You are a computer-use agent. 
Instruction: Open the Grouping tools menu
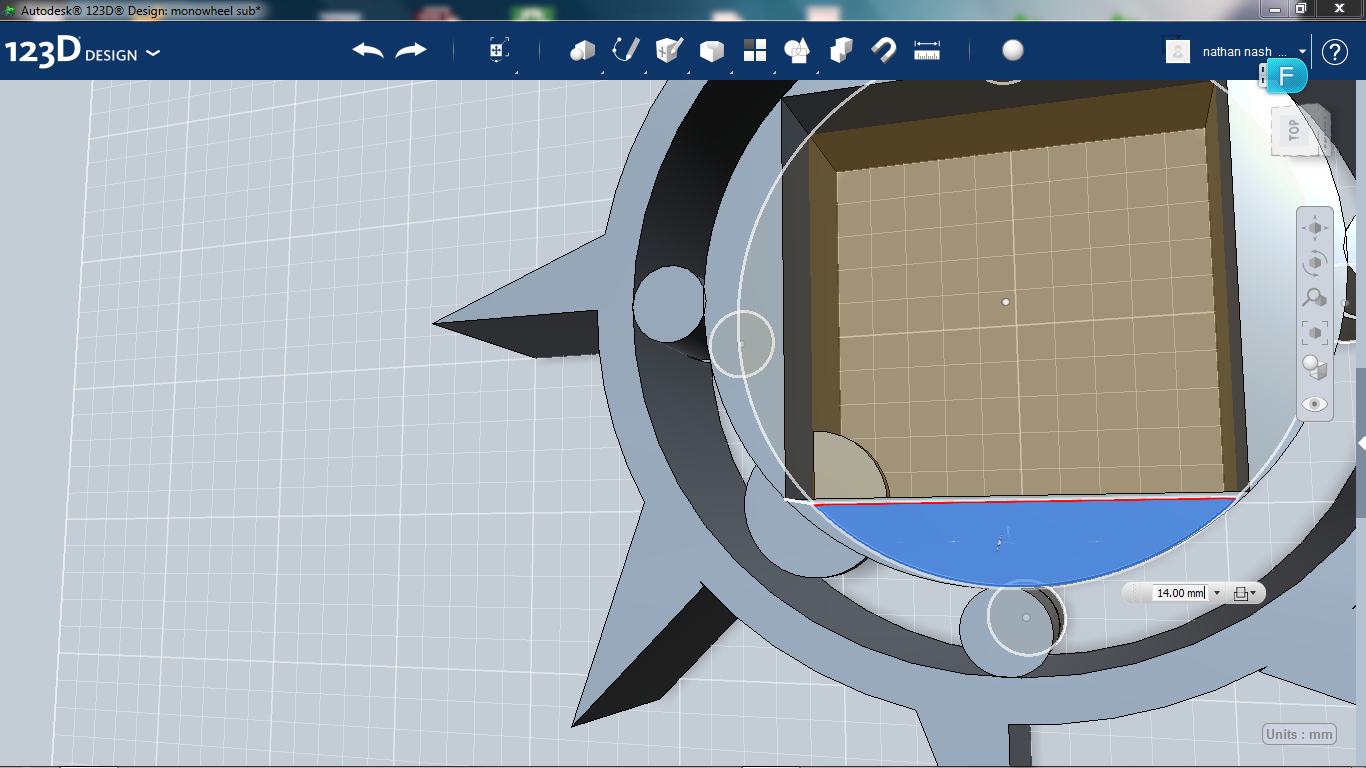797,50
